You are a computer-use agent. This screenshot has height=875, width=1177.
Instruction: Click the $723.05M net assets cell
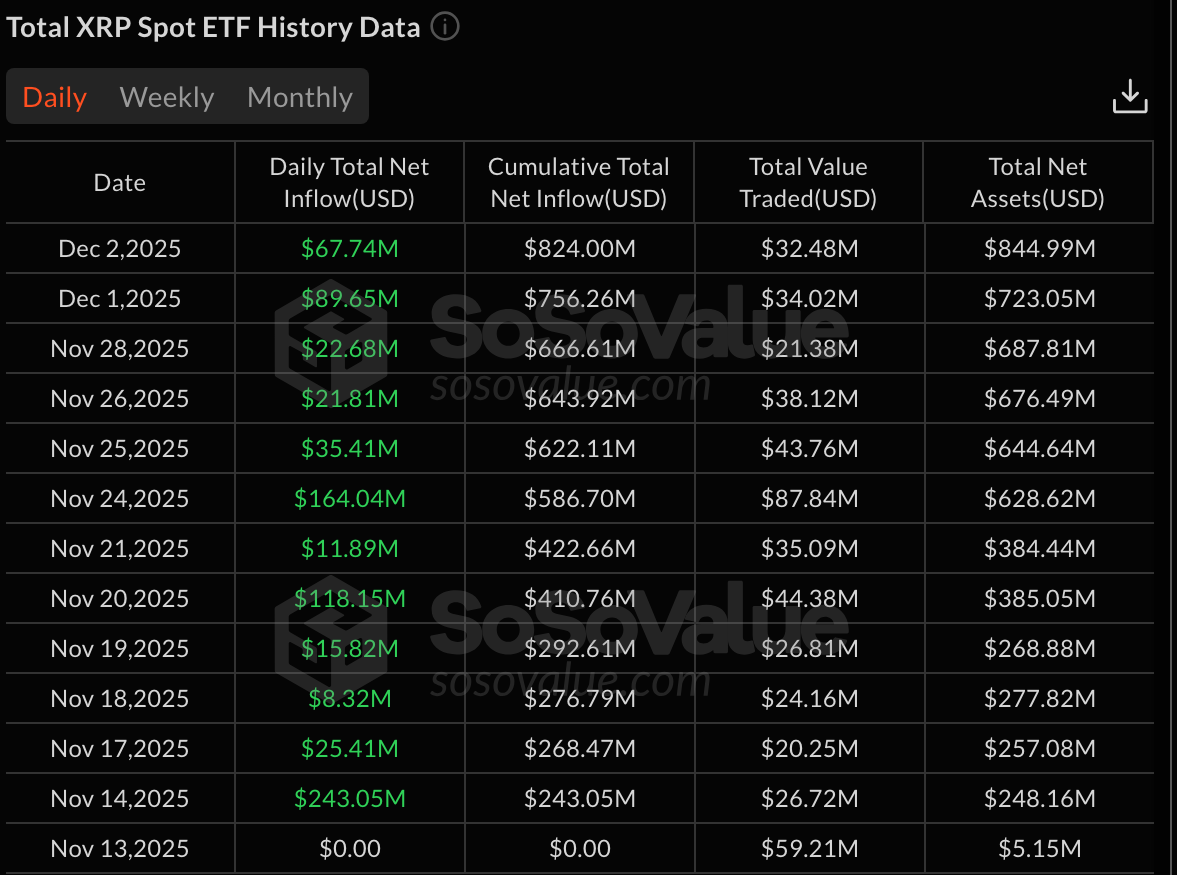click(x=1040, y=299)
